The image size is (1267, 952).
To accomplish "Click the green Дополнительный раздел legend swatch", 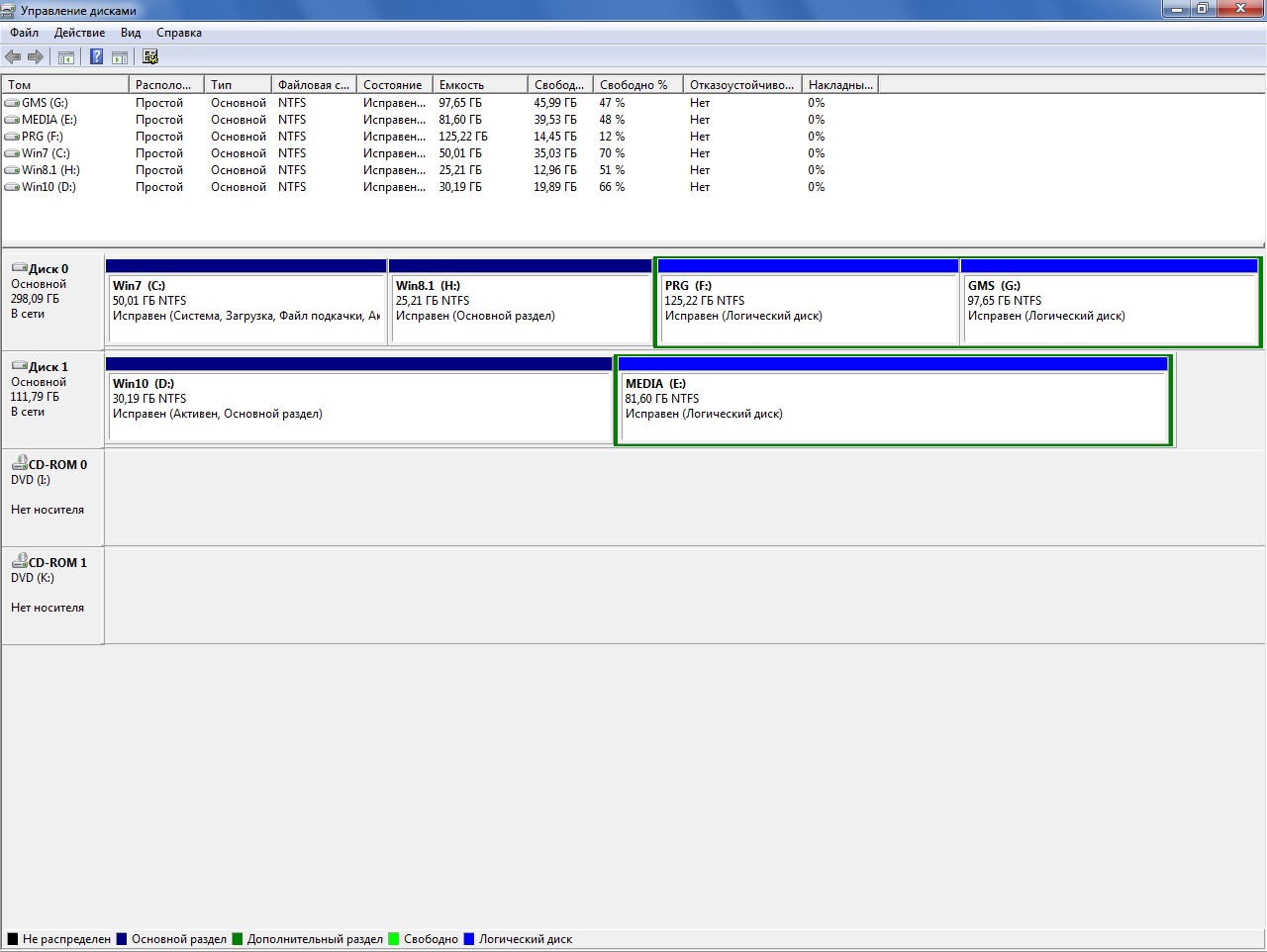I will 238,939.
